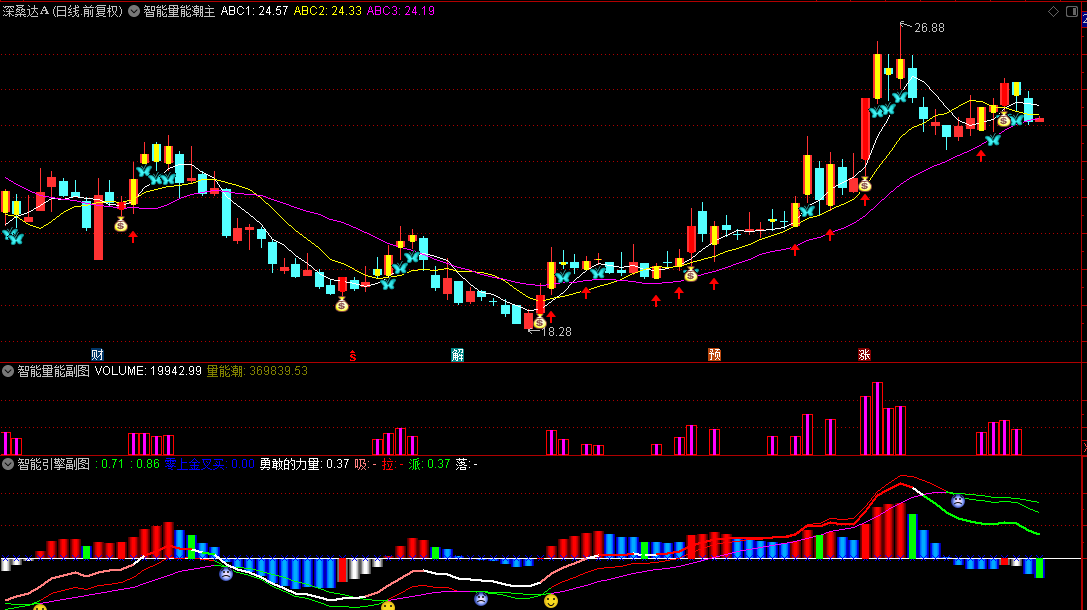Click the money bag below the 18.28 low
This screenshot has height=610, width=1087.
pyautogui.click(x=539, y=321)
